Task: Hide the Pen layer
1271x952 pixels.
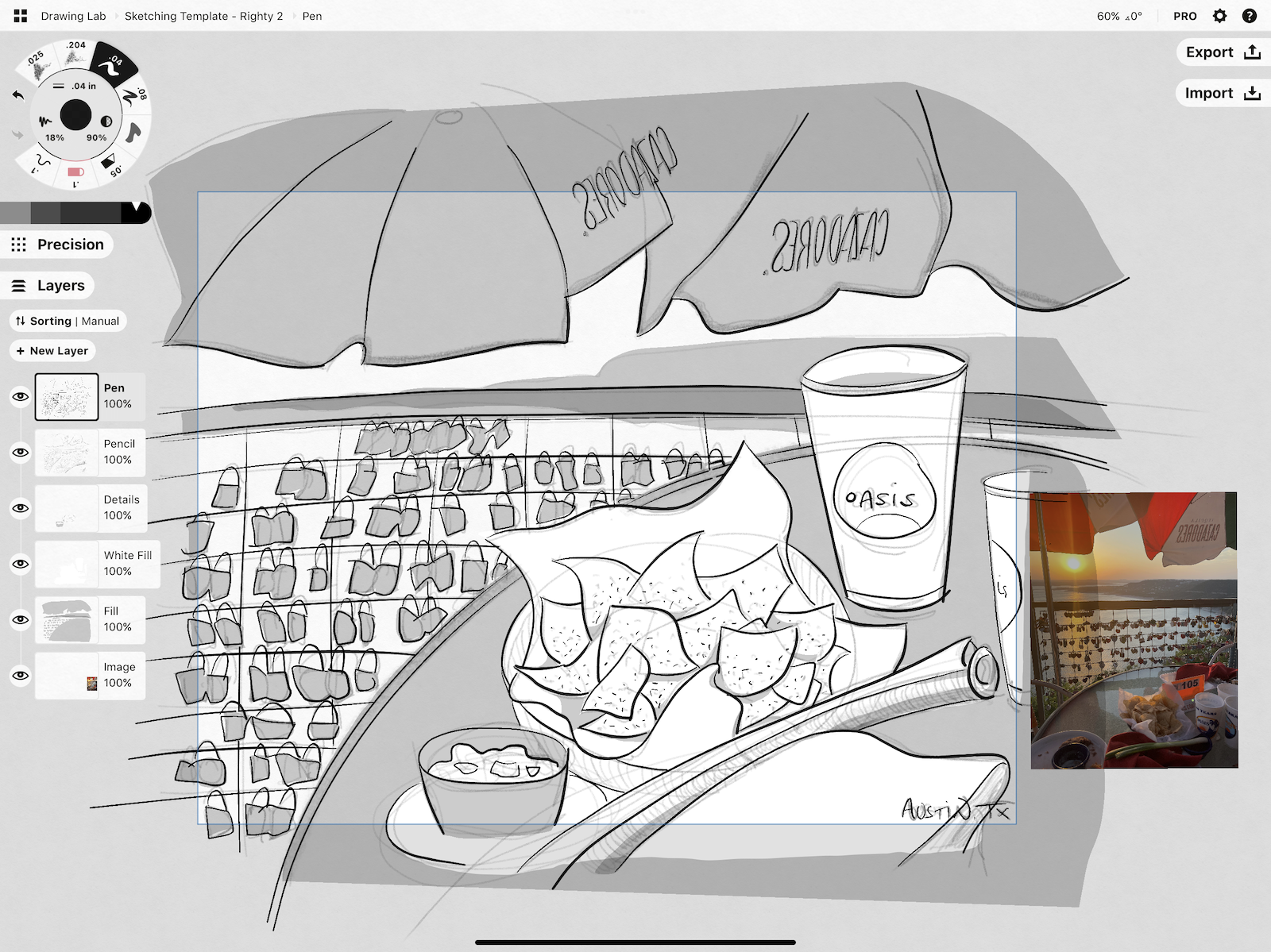Action: click(21, 396)
